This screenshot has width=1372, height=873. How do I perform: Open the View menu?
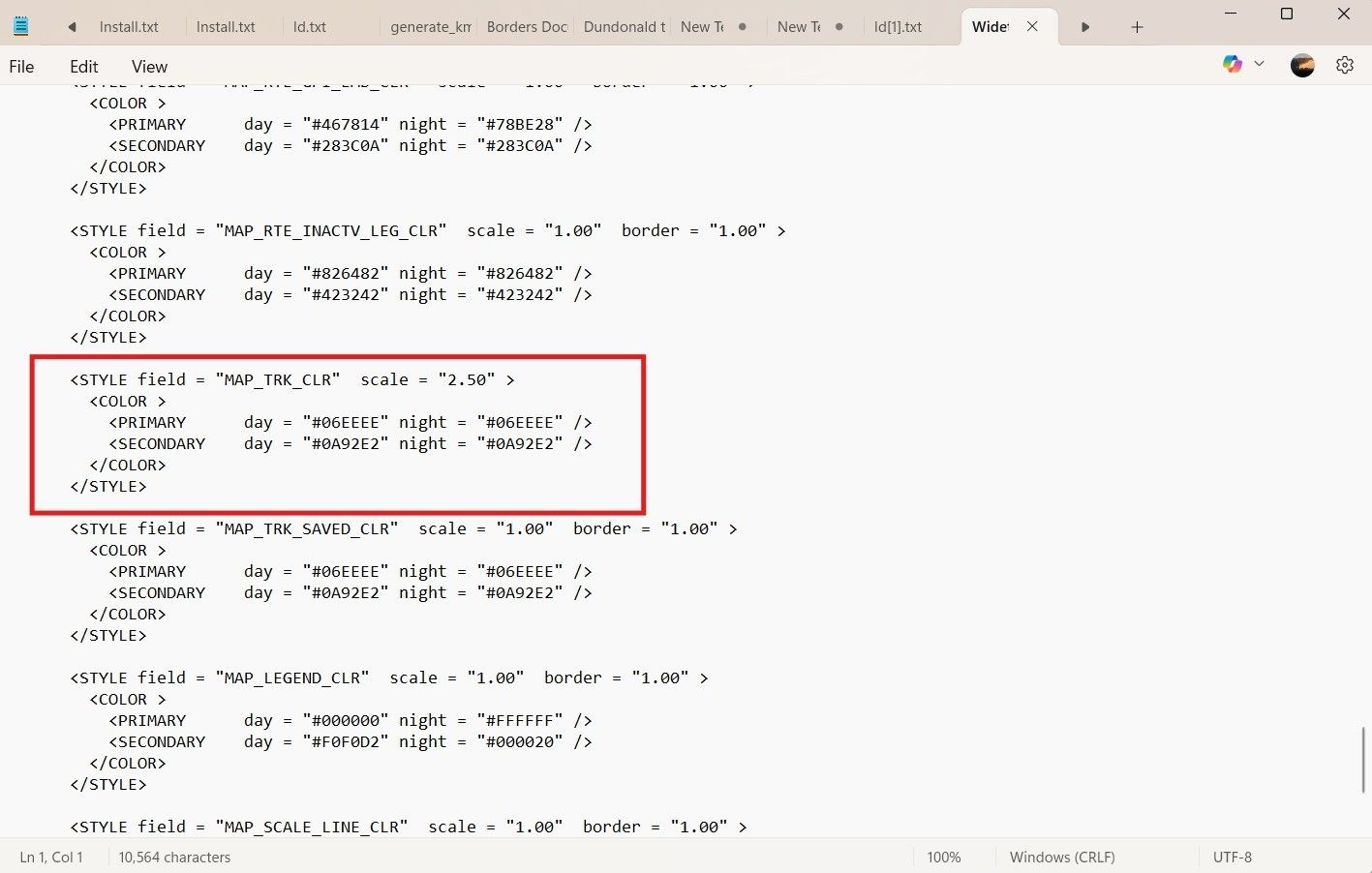point(149,67)
